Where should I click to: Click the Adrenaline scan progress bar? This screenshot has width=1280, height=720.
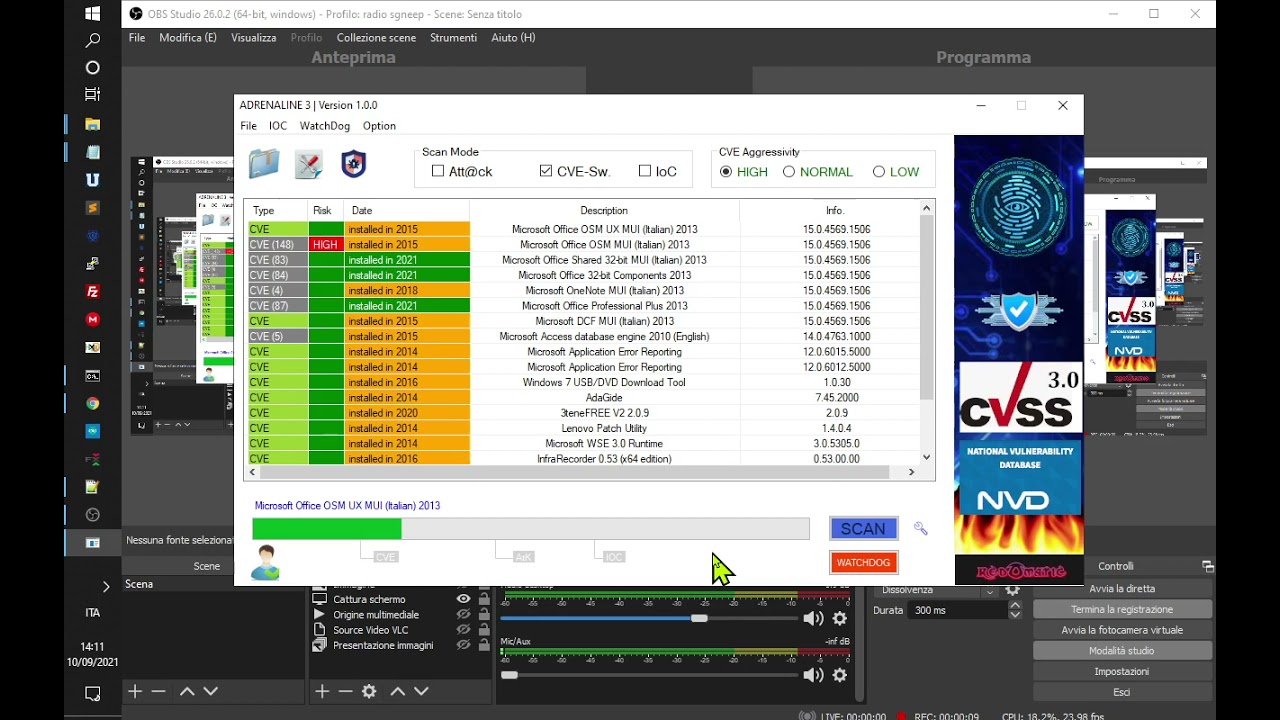[x=531, y=529]
